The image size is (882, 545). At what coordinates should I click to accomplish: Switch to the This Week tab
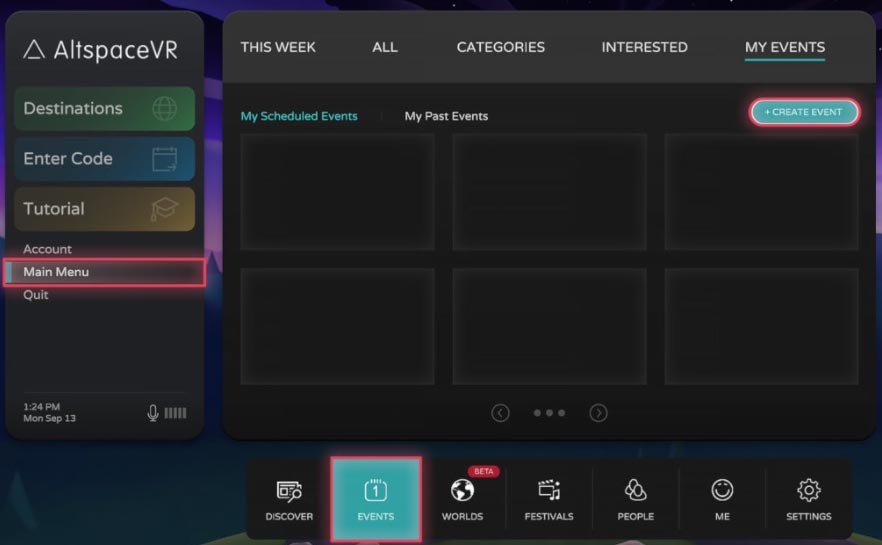tap(278, 47)
